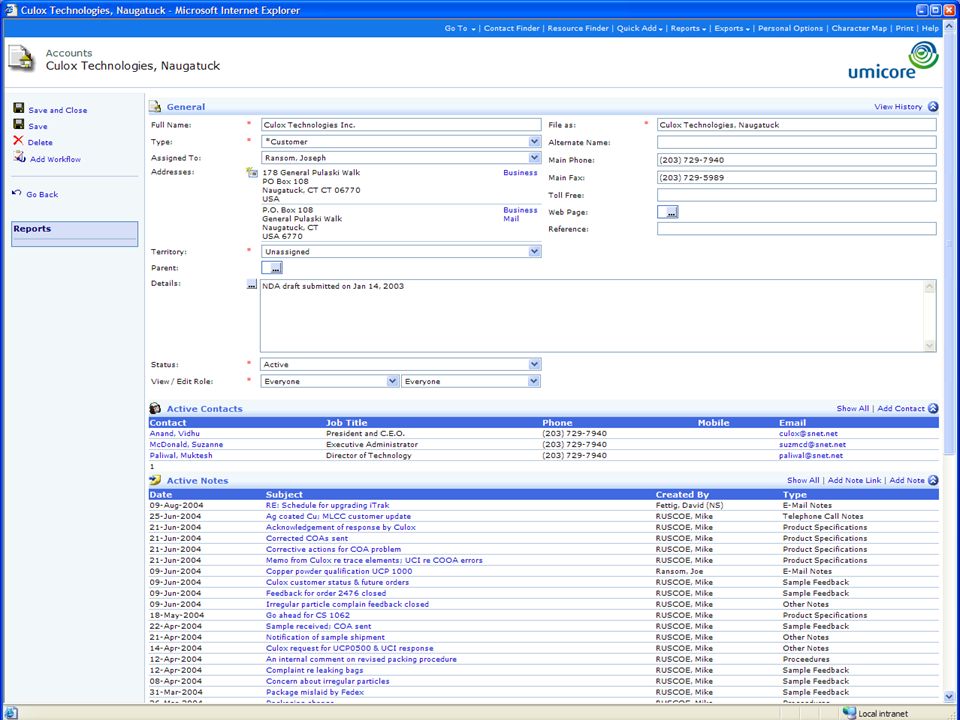Open the Details editor ellipsis icon

tap(252, 285)
